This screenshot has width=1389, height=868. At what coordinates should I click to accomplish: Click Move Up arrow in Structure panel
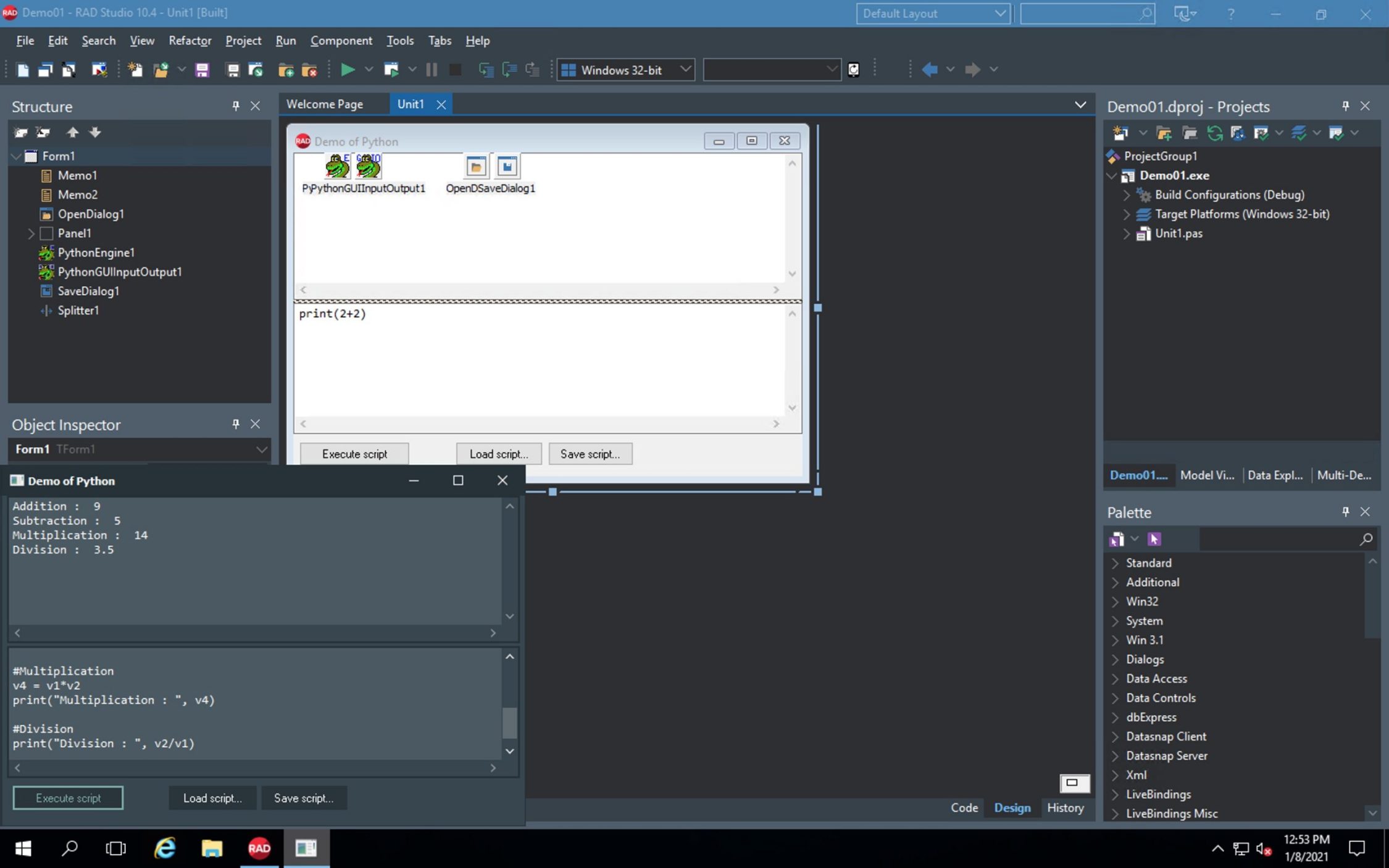tap(72, 132)
